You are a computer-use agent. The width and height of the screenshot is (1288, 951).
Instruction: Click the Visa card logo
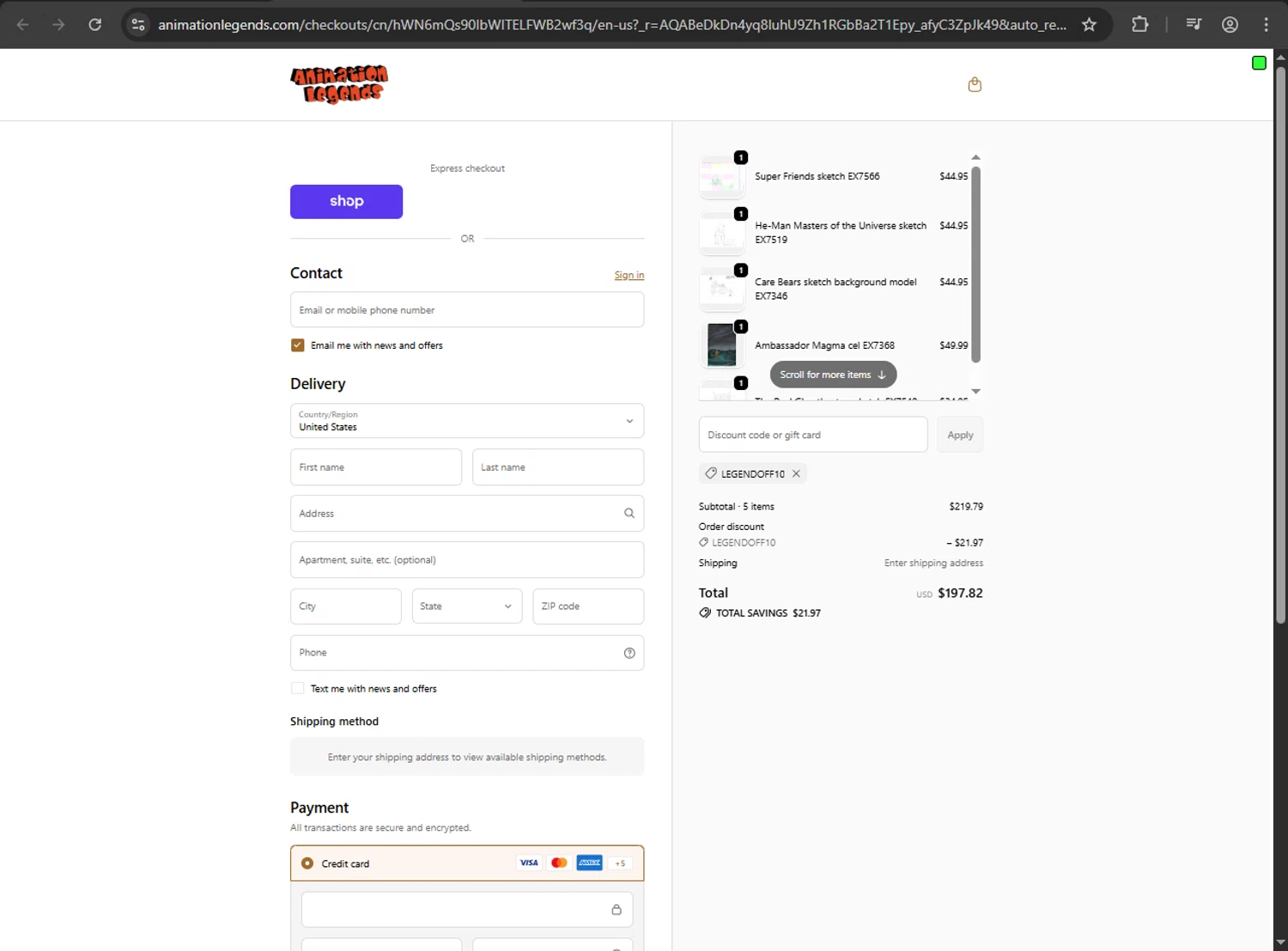click(x=529, y=863)
